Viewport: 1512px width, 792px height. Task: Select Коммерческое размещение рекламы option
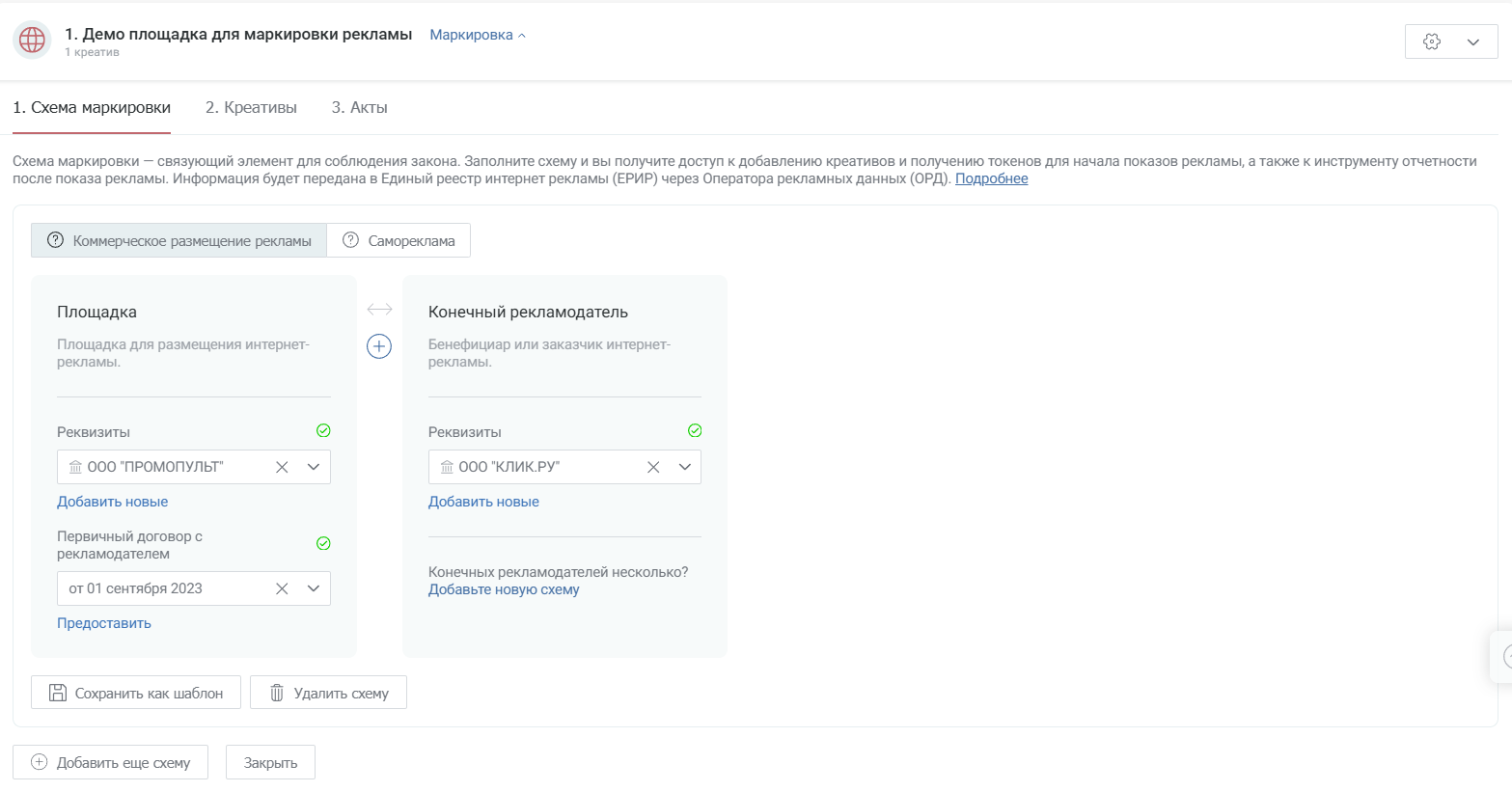[x=179, y=240]
